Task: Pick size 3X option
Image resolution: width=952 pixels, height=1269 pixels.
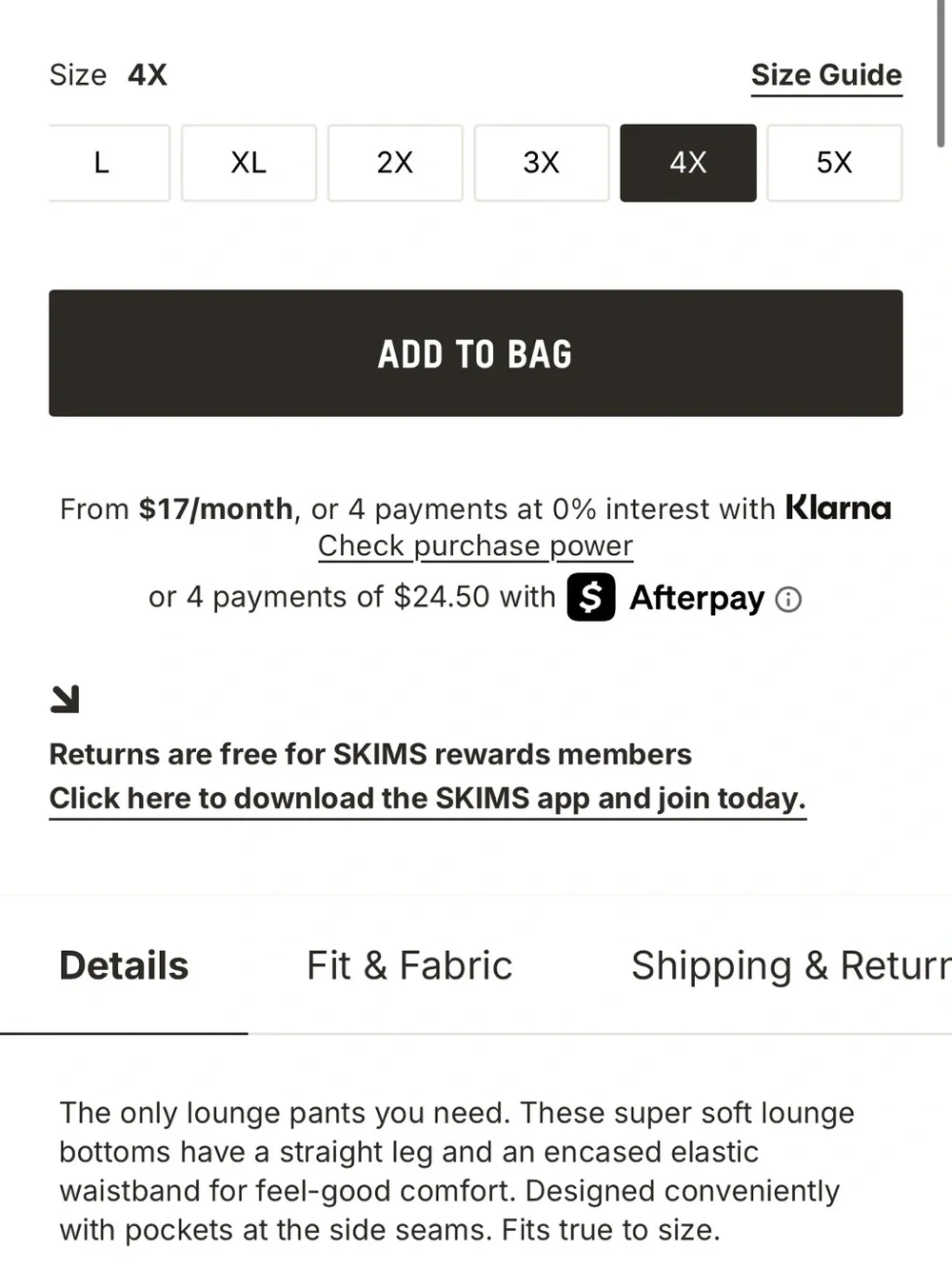Action: [542, 163]
